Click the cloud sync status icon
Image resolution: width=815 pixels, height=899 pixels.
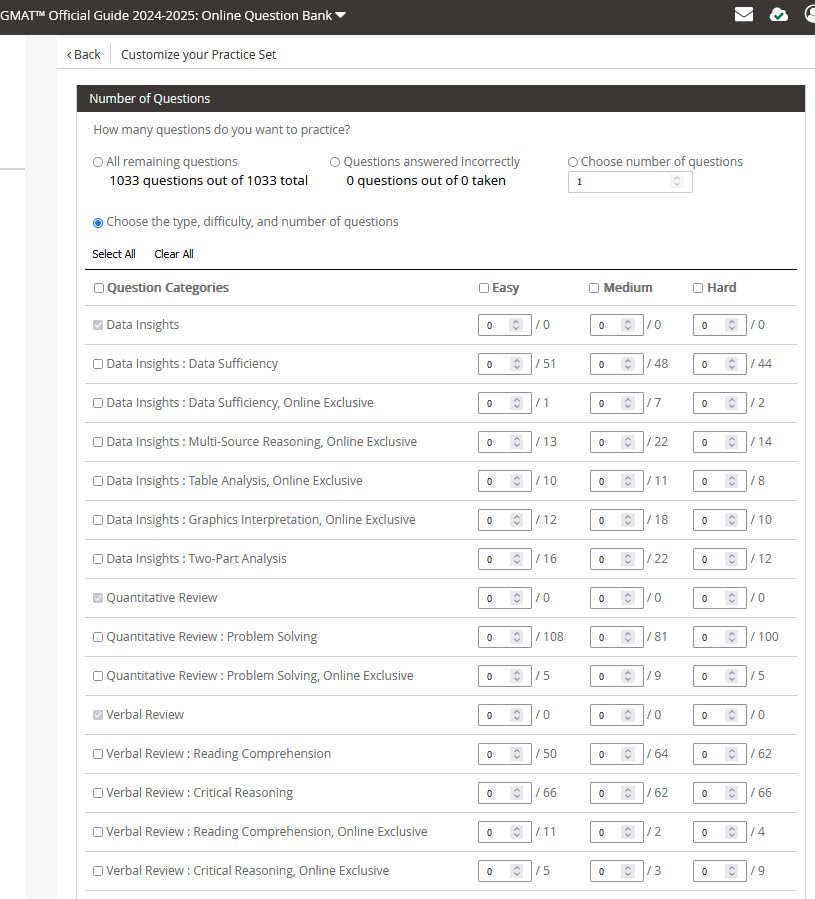pos(778,14)
